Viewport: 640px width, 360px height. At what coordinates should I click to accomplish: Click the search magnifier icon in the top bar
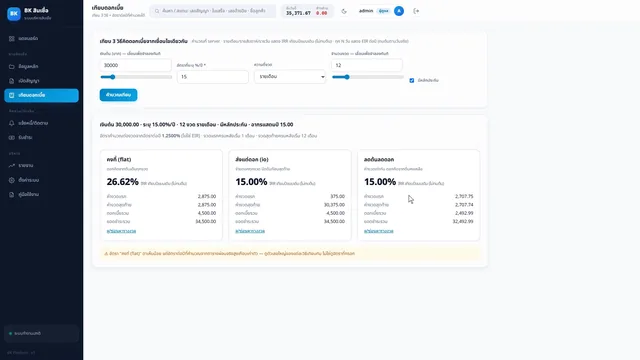point(157,11)
